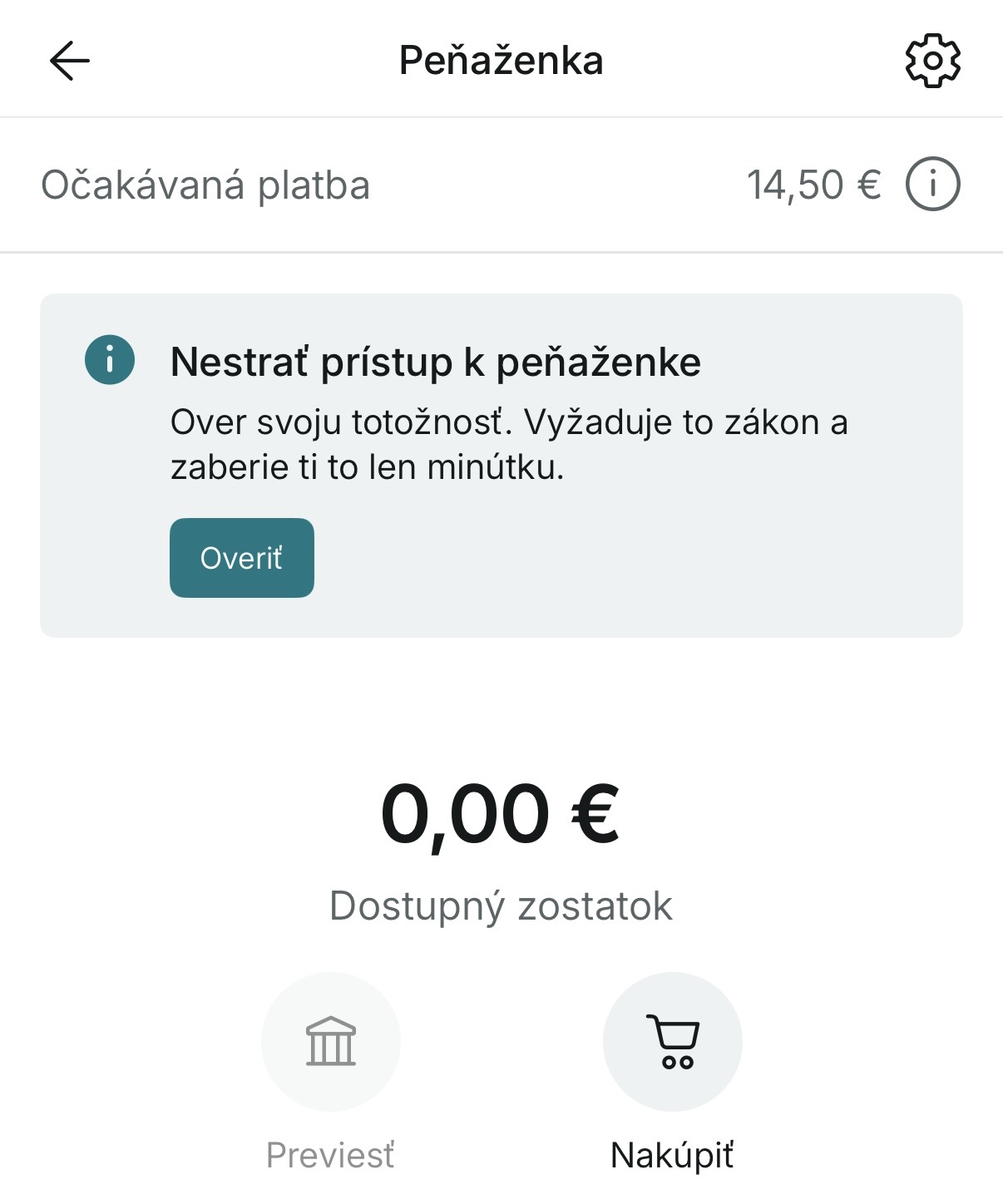Click the Peňaženka page title

point(501,61)
